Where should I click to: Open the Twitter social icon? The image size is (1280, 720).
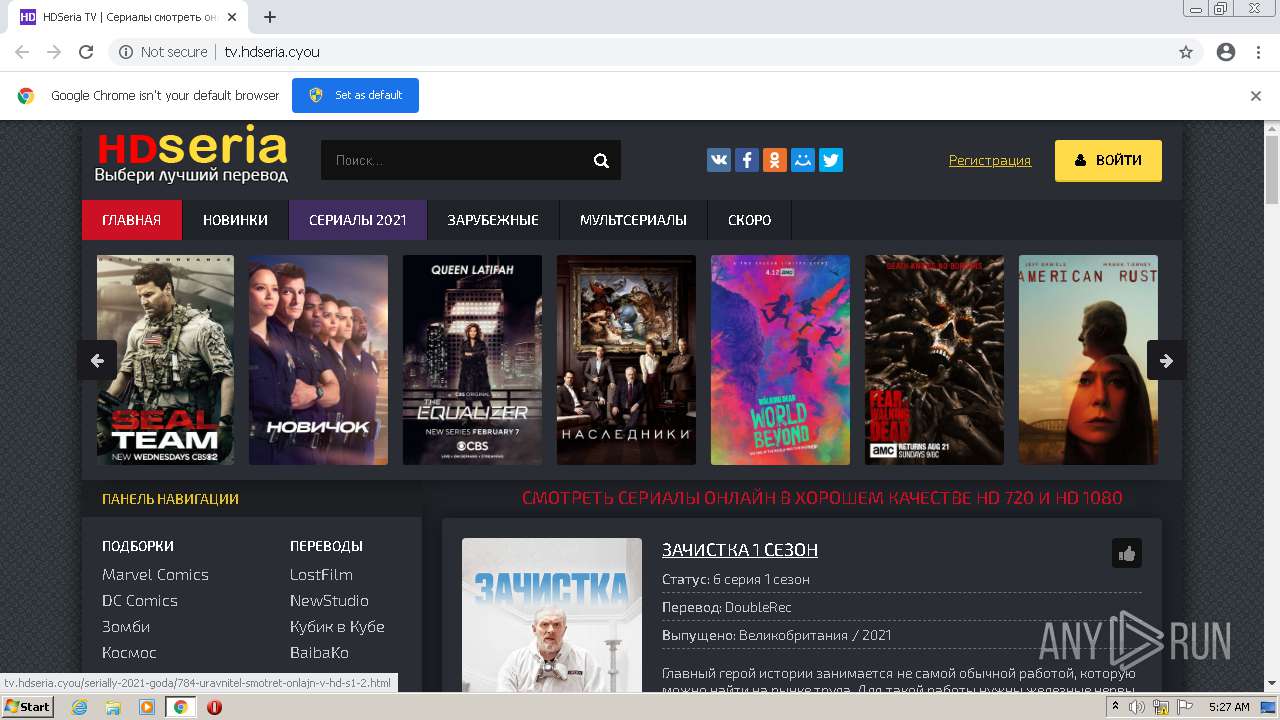(x=831, y=160)
